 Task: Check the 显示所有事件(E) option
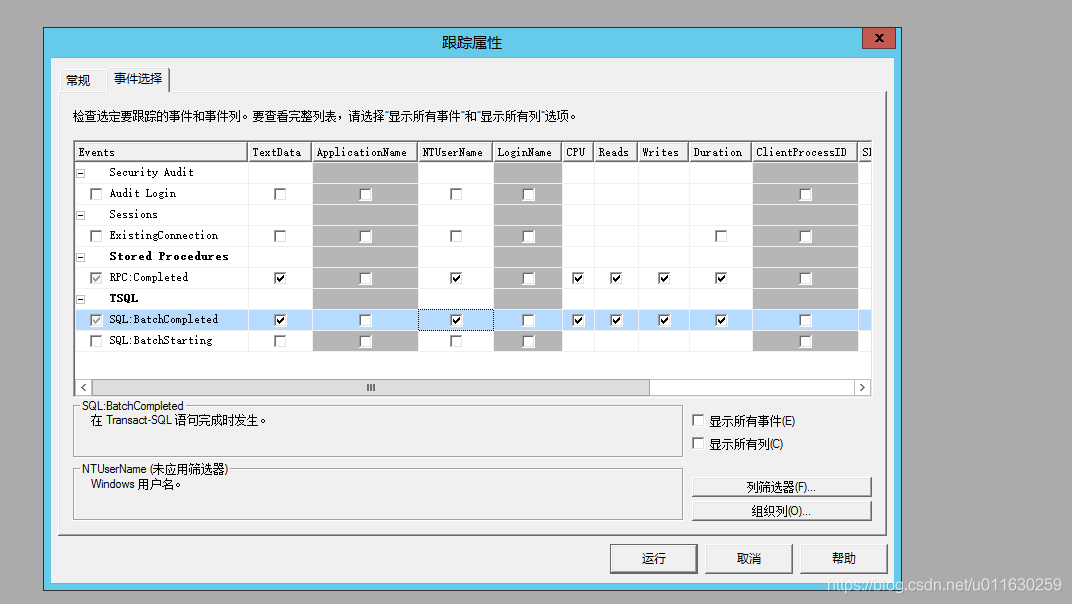click(x=698, y=421)
